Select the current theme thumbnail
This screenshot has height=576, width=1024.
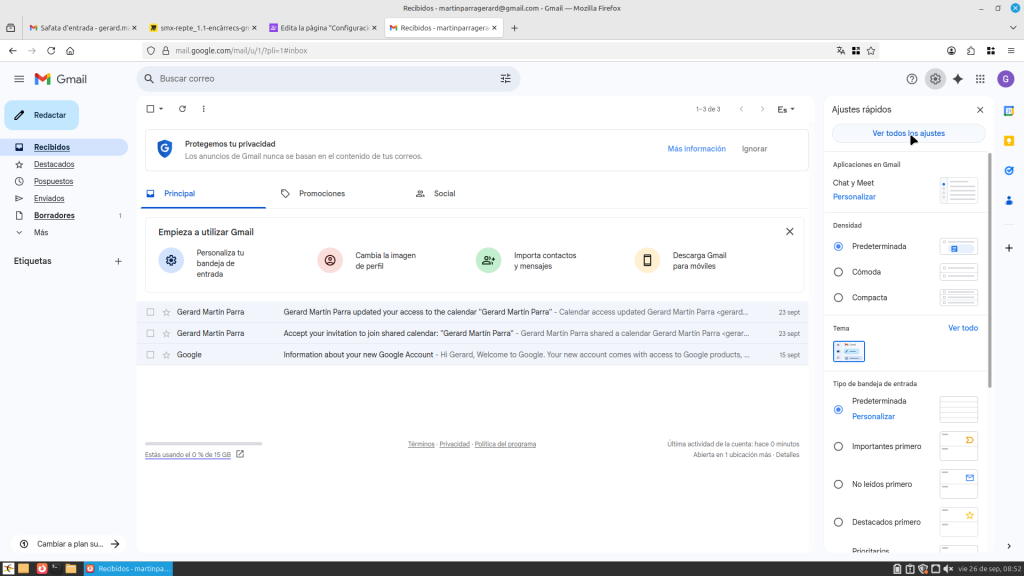click(849, 351)
